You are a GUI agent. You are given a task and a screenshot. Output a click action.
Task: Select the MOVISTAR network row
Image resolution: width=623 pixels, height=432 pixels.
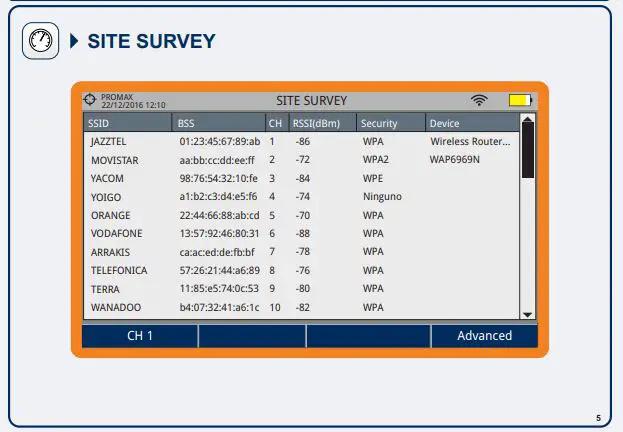301,160
